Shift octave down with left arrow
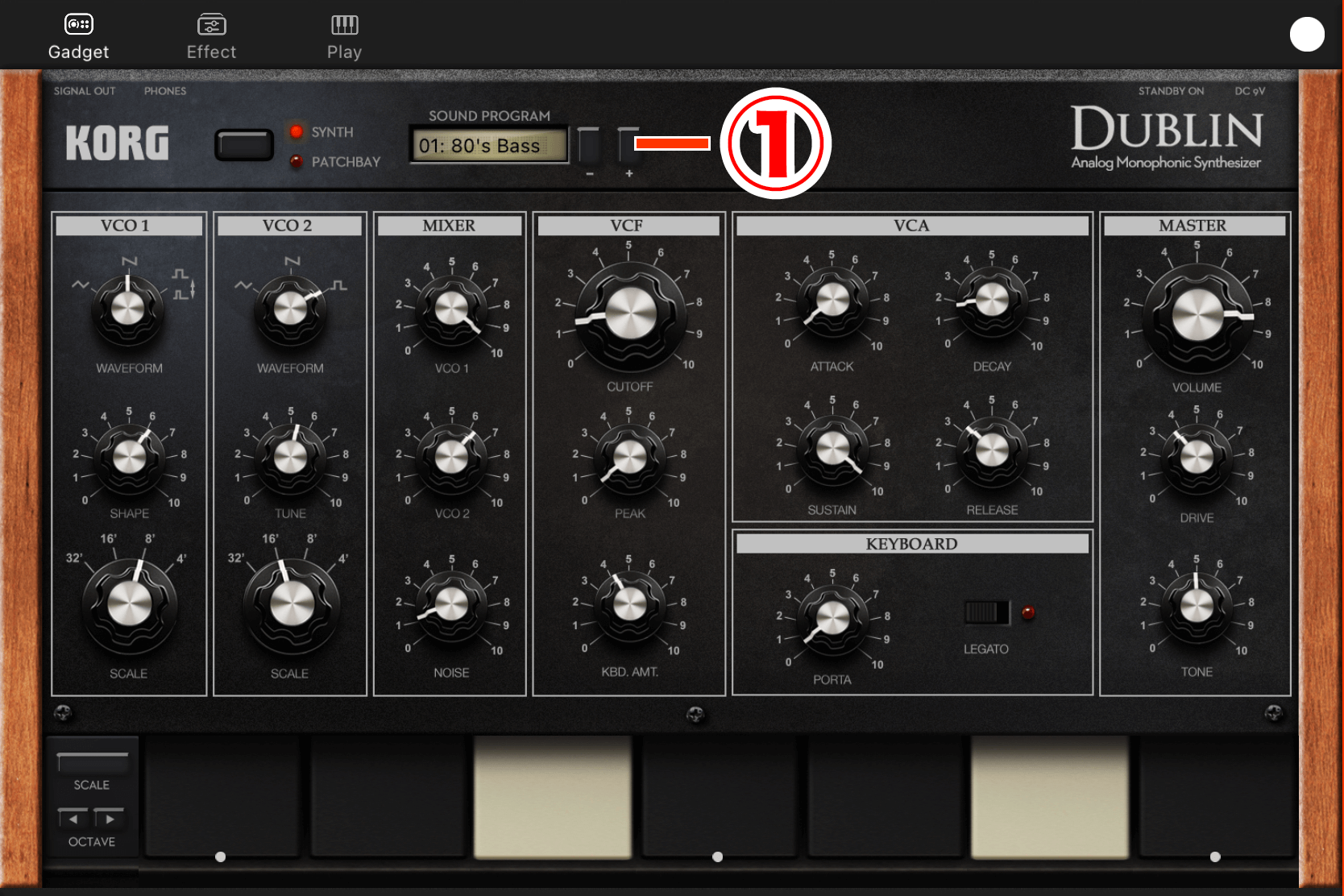 pos(73,818)
